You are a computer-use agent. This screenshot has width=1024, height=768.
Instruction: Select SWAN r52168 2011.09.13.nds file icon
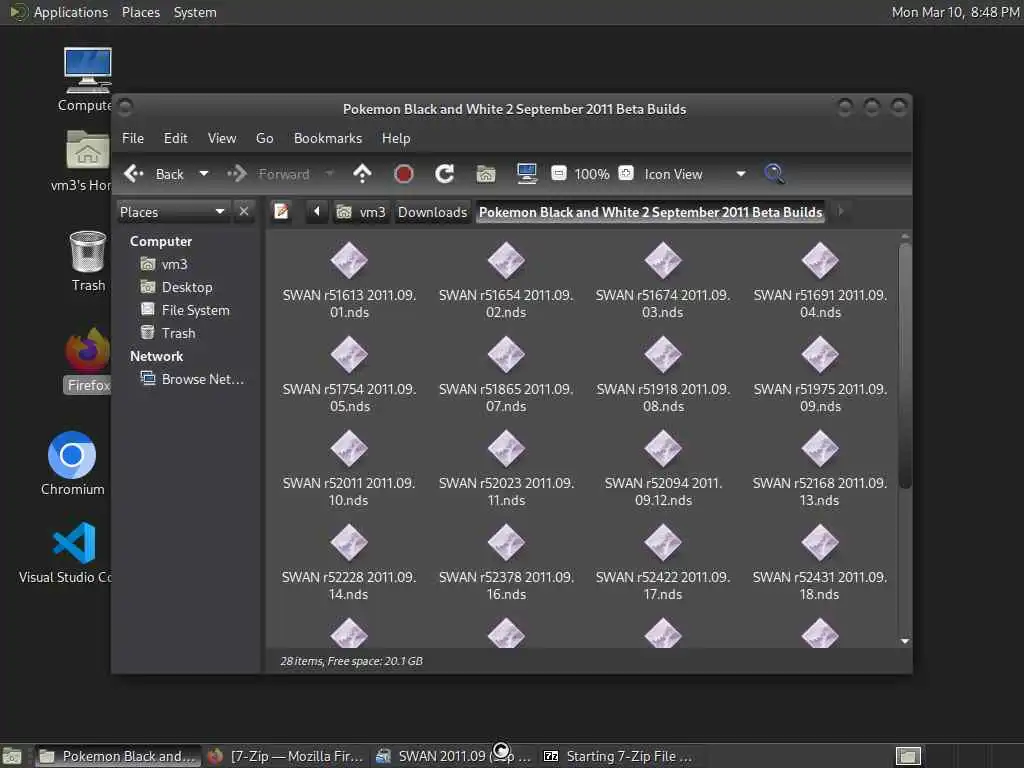click(x=820, y=449)
